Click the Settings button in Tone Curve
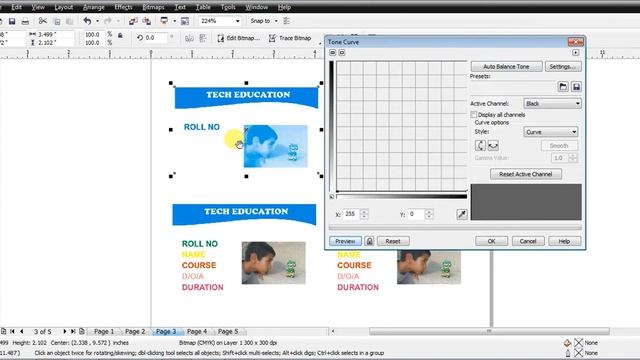The width and height of the screenshot is (640, 360). [563, 67]
